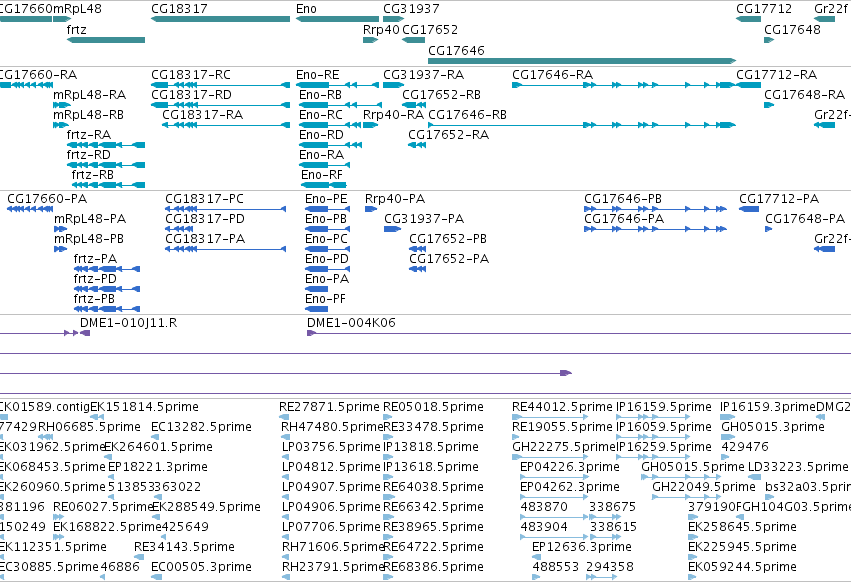851x582 pixels.
Task: Open protein CG18317-PA
Action: click(205, 239)
